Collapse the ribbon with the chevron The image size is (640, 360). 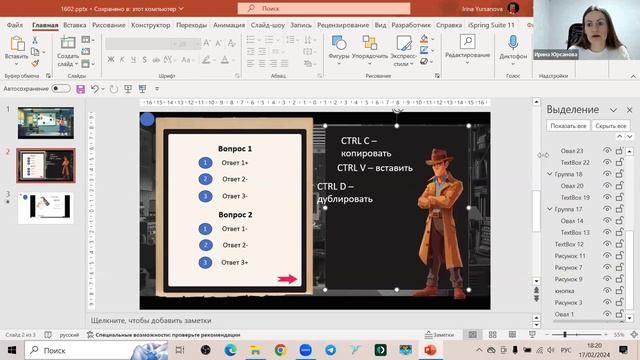(633, 76)
